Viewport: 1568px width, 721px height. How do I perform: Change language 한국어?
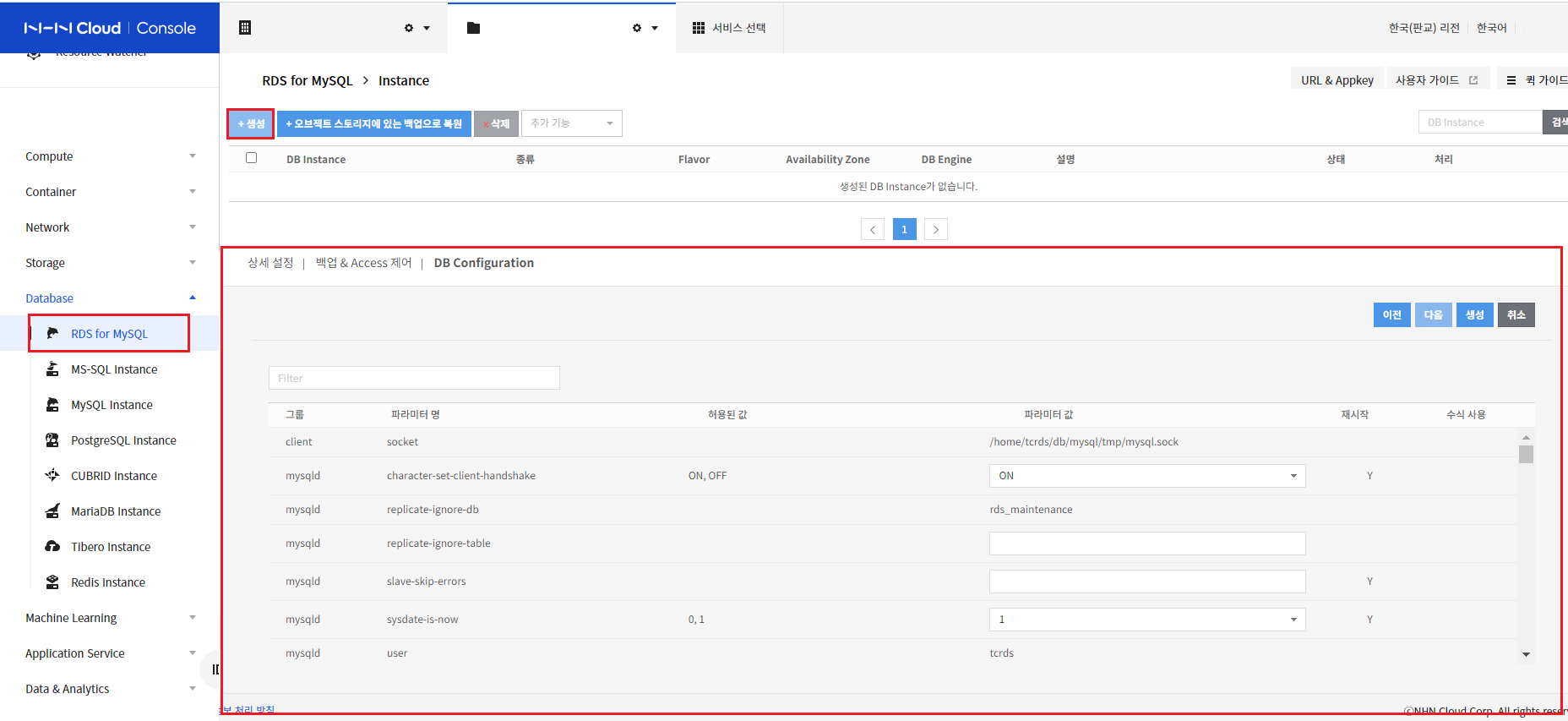pos(1492,28)
